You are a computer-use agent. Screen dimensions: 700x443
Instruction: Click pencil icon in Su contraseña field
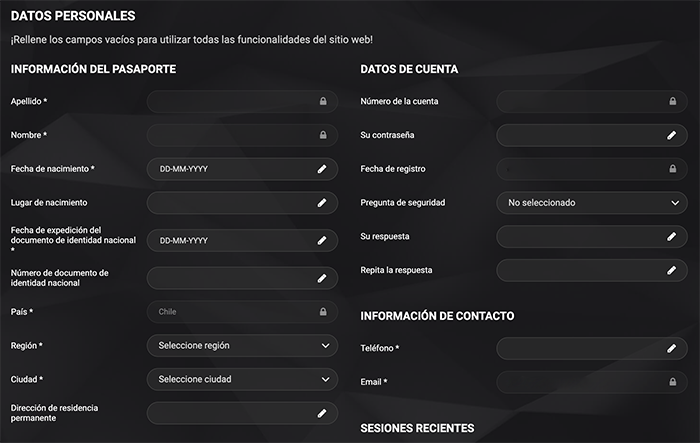[672, 135]
